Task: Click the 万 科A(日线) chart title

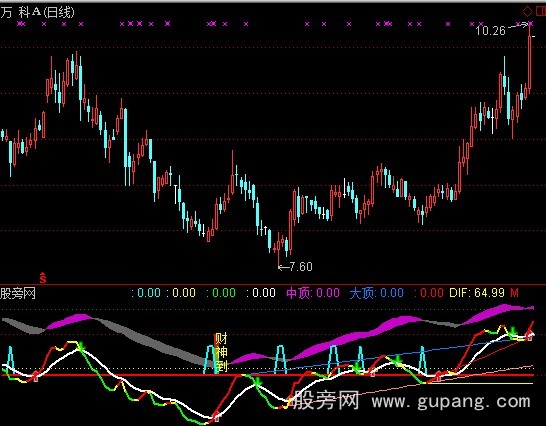Action: pyautogui.click(x=37, y=13)
